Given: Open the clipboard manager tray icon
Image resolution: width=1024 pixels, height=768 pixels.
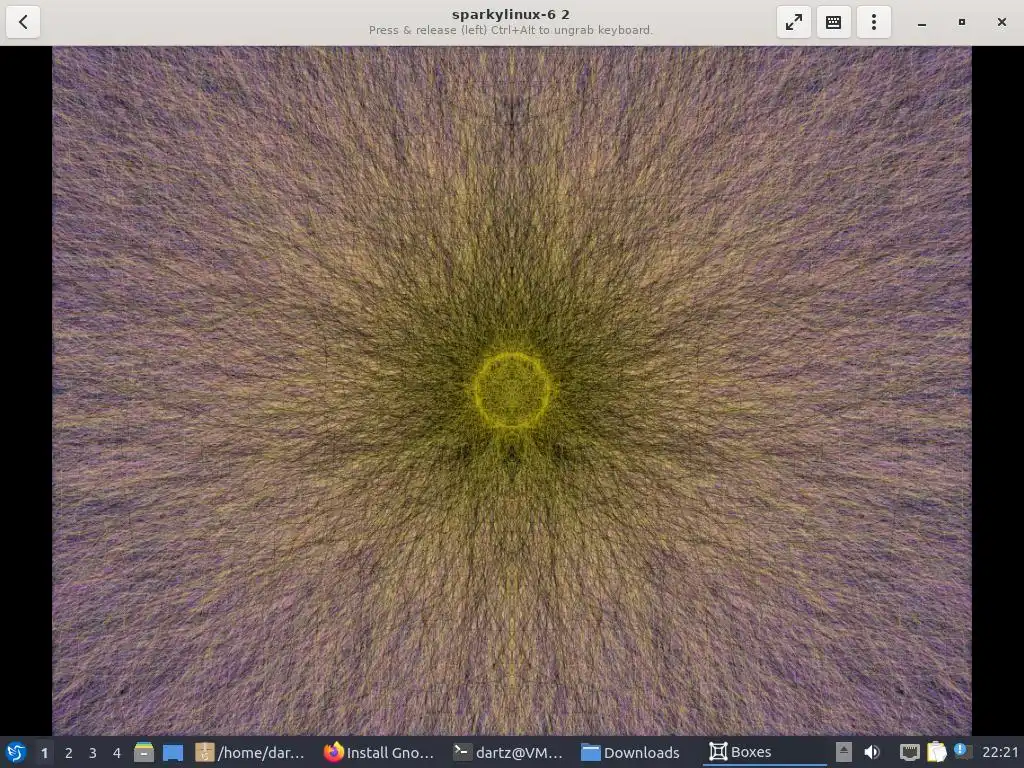Looking at the screenshot, I should [936, 752].
